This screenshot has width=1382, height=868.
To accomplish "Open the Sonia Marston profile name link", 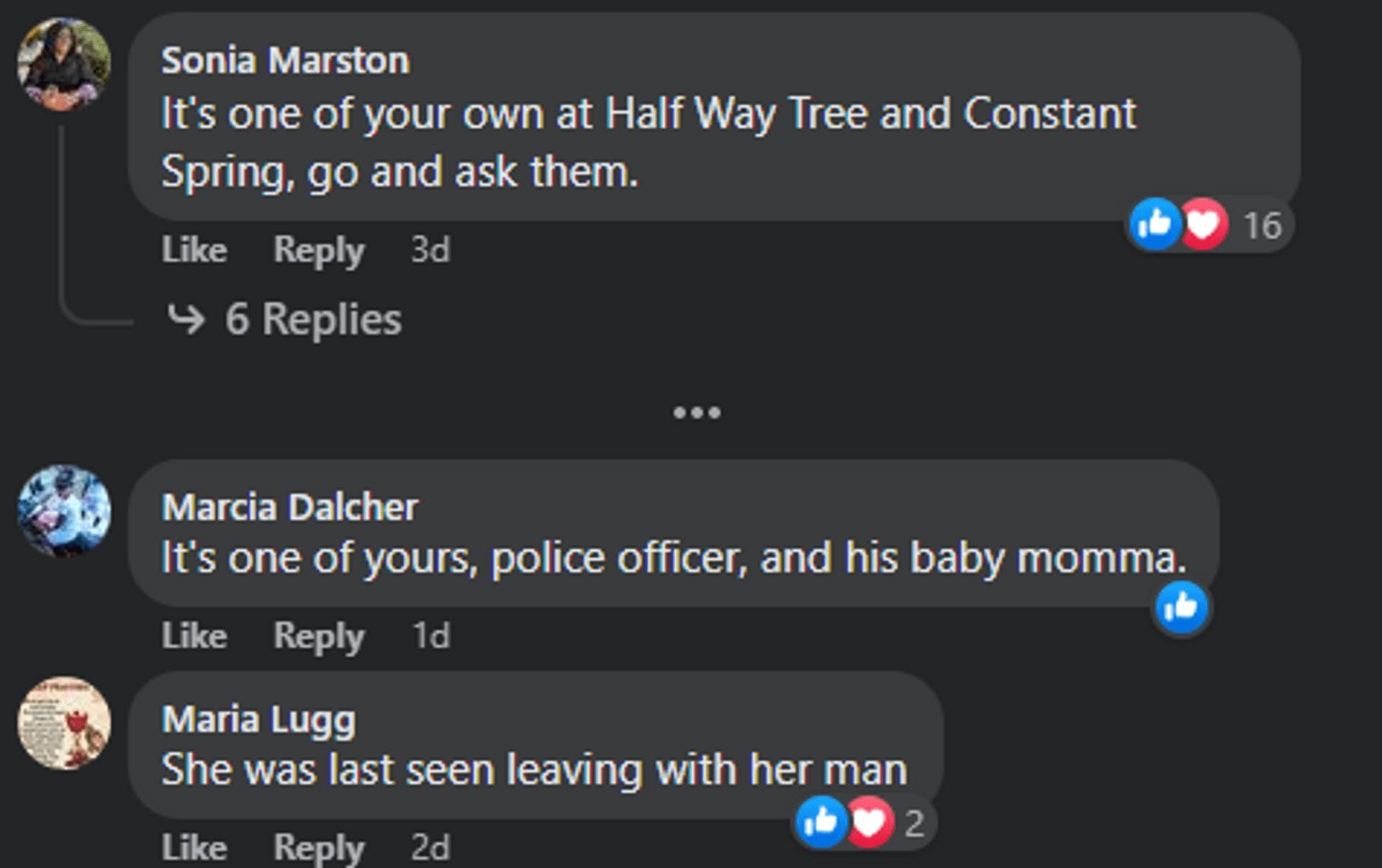I will click(285, 60).
